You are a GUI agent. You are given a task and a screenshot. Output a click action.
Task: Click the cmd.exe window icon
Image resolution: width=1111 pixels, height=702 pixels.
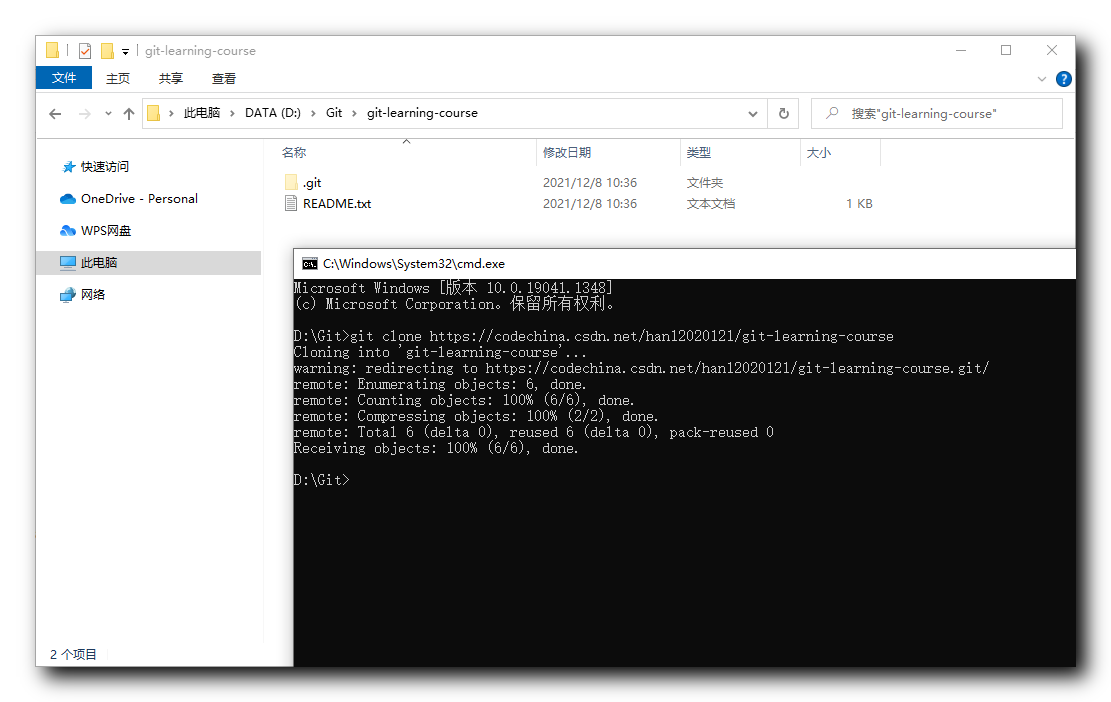coord(310,264)
